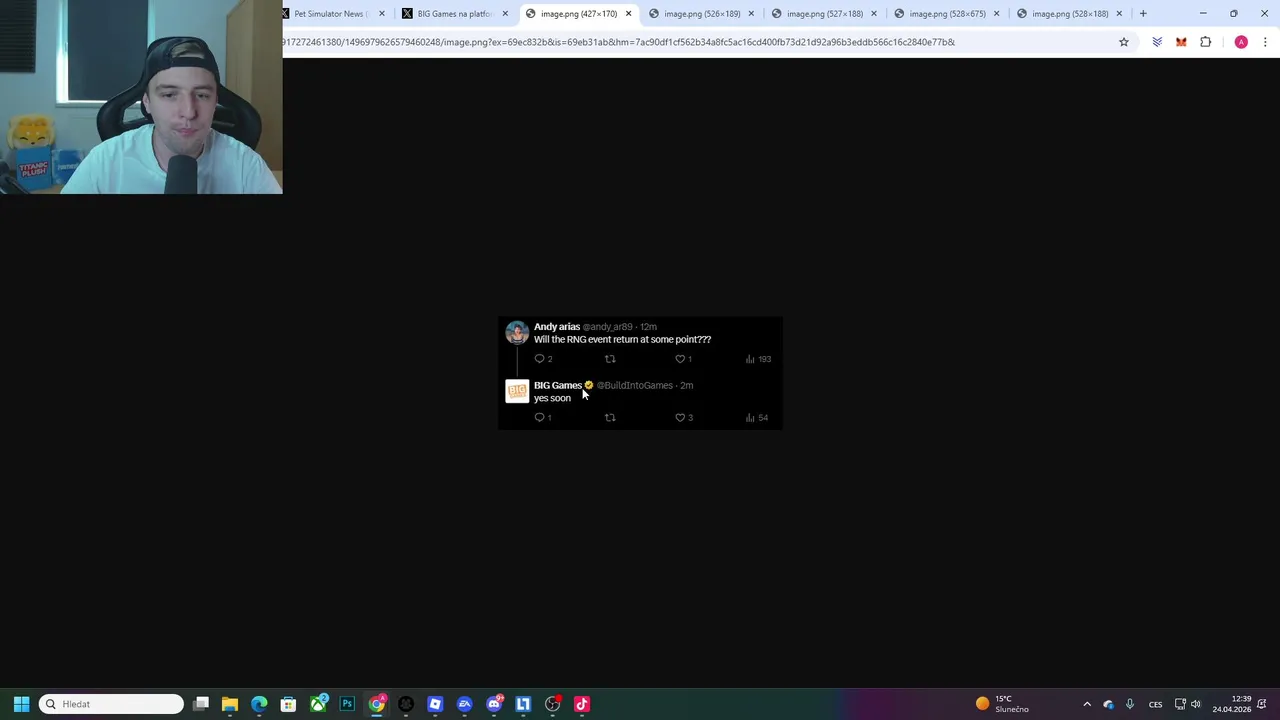Click the microphone tray icon
This screenshot has height=720, width=1280.
click(x=1130, y=704)
